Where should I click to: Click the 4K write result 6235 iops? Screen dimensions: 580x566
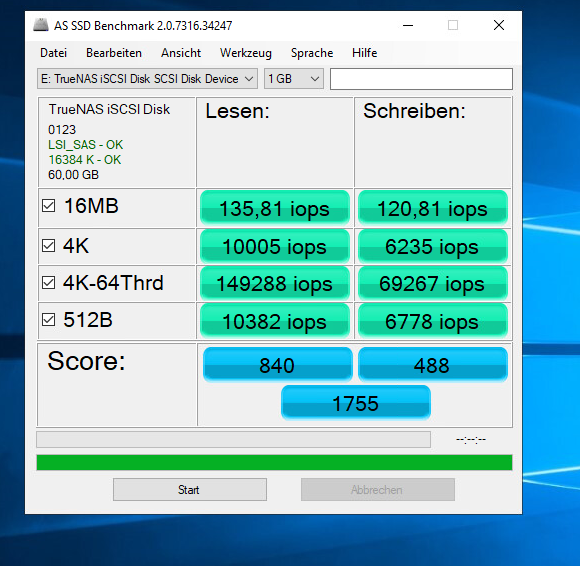[x=432, y=246]
